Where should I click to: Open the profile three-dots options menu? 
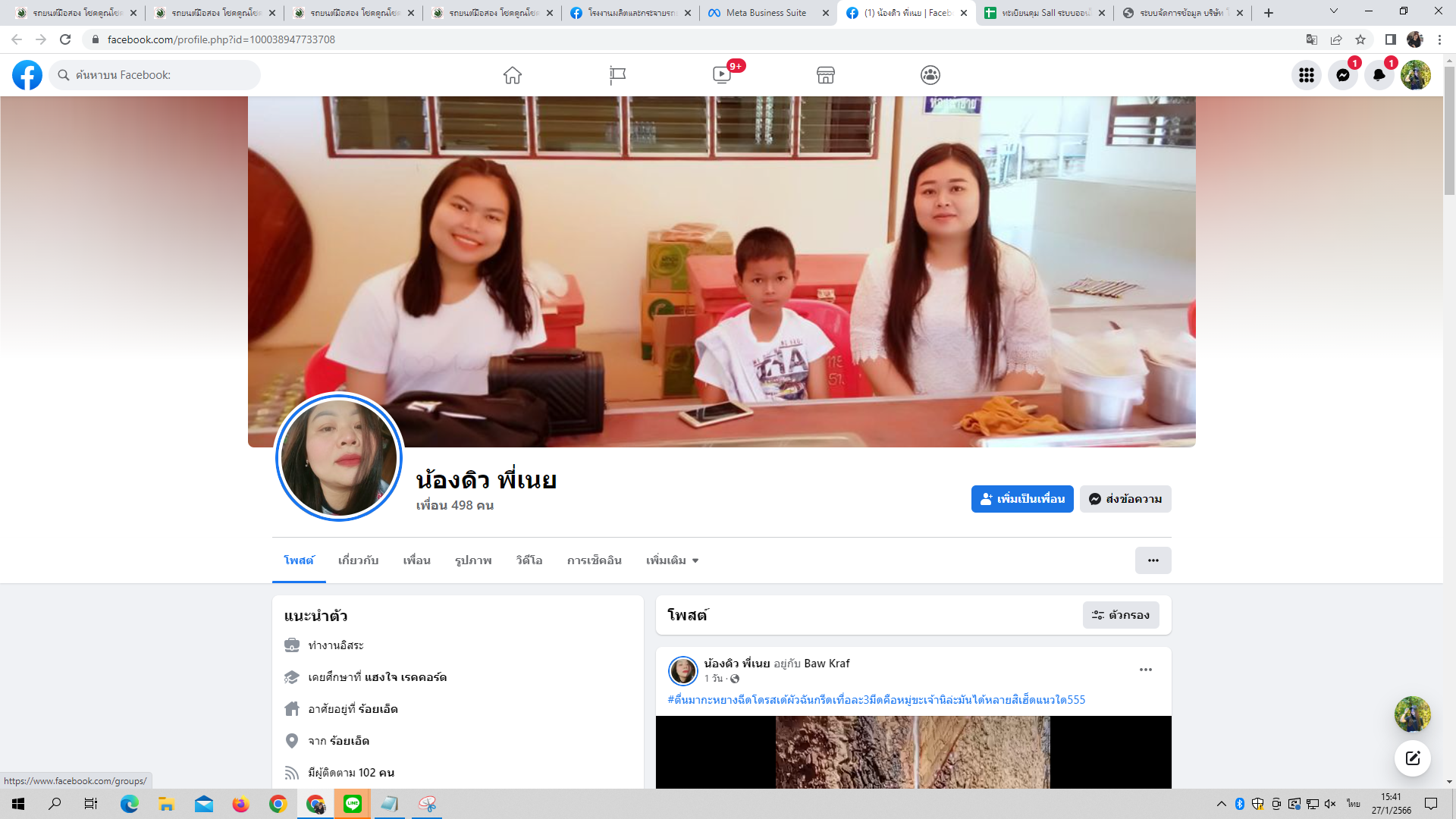1153,560
